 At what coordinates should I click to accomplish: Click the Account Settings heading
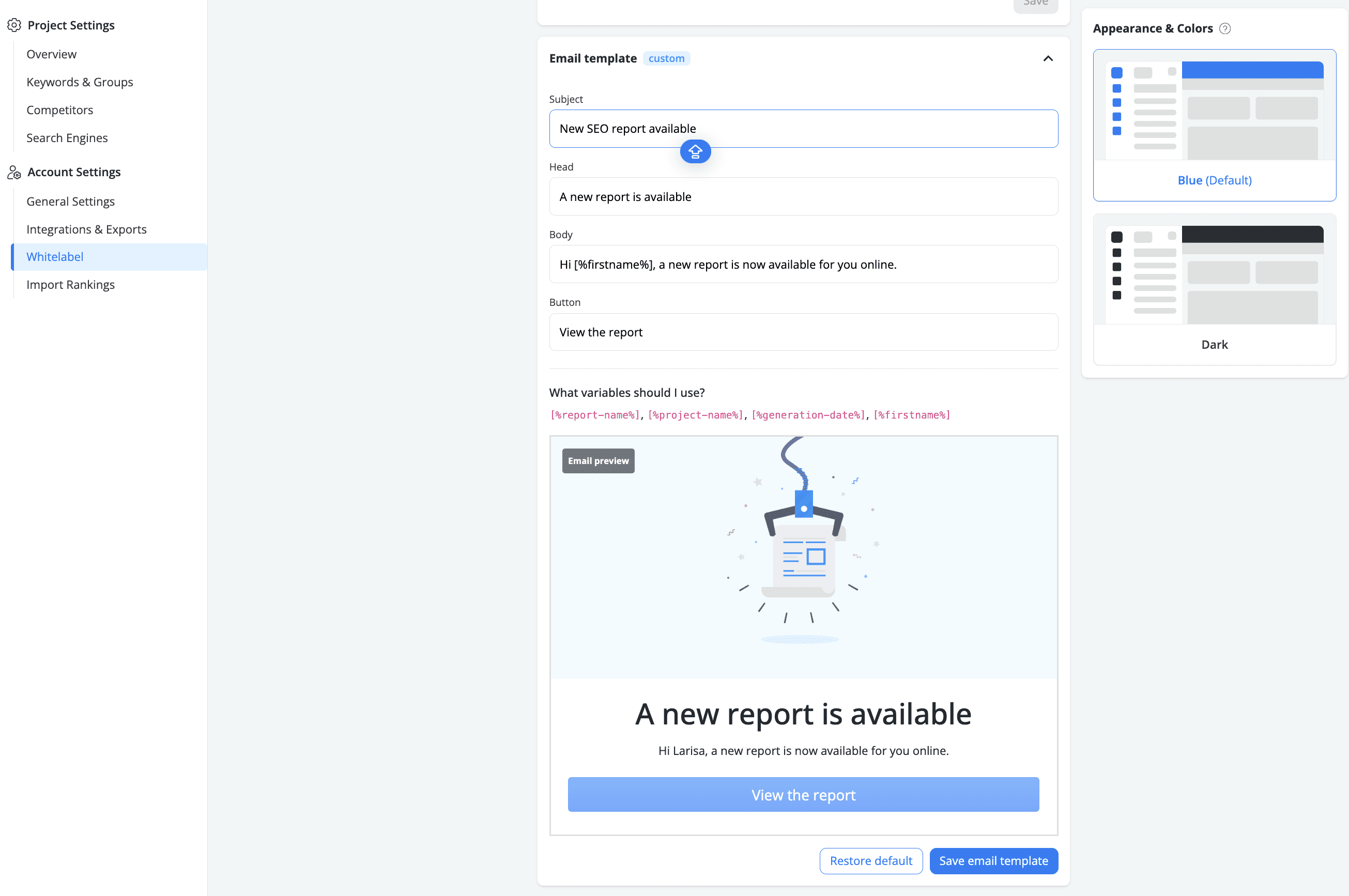click(x=74, y=172)
